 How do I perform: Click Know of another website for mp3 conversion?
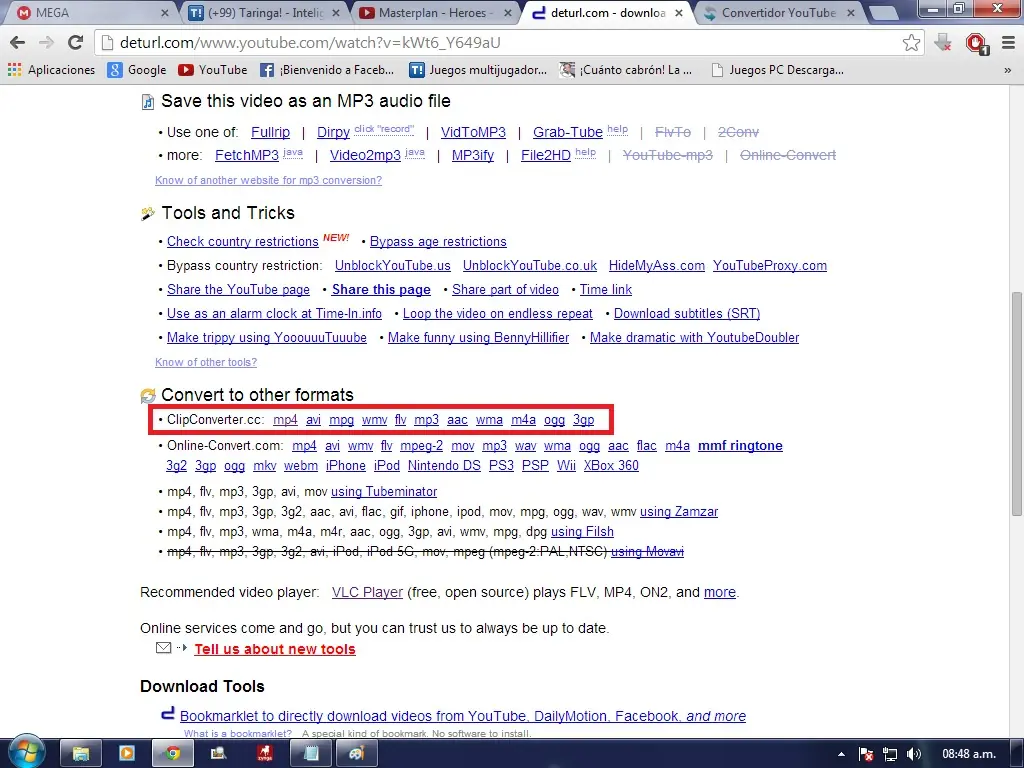point(268,180)
